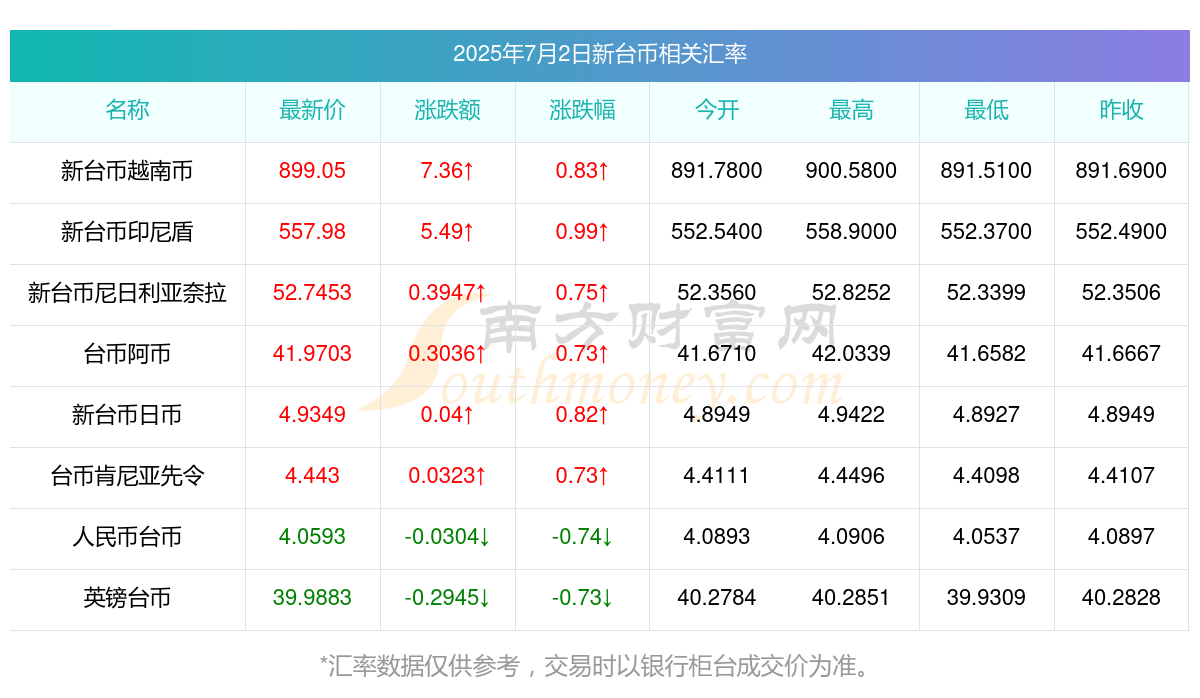Image resolution: width=1200 pixels, height=698 pixels.
Task: Click latest price 52.7453
Action: (x=312, y=293)
